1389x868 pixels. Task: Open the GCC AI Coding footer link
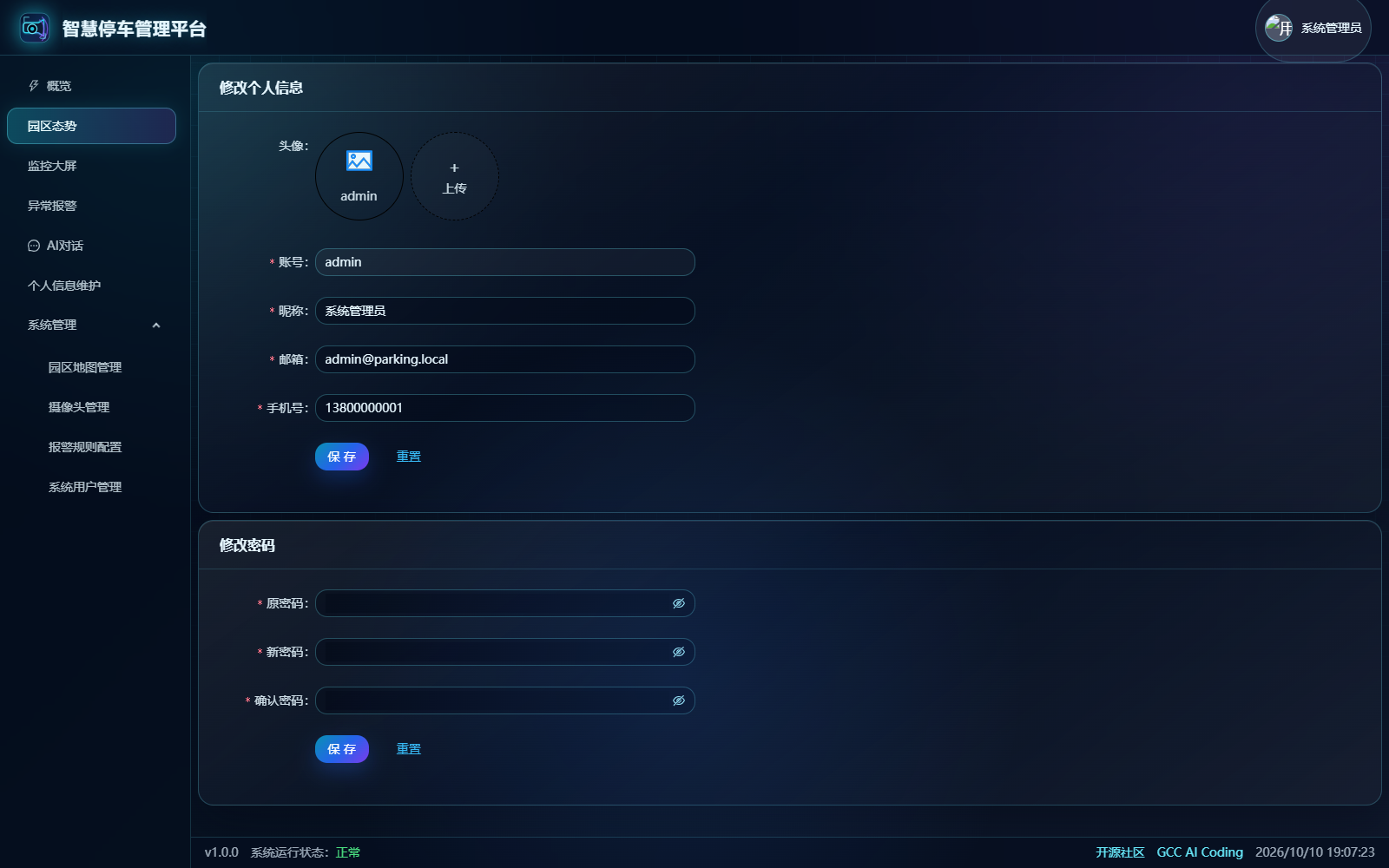(1200, 852)
